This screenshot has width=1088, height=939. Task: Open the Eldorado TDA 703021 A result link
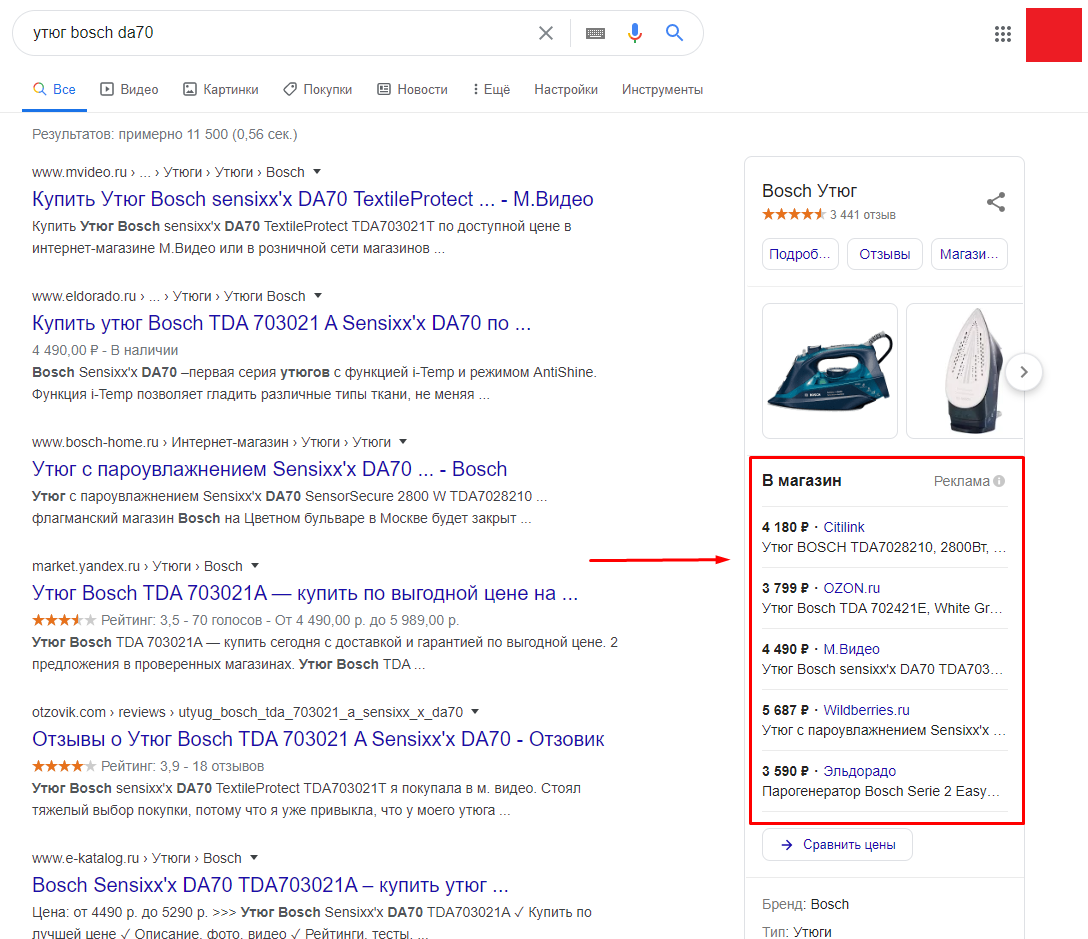coord(281,323)
